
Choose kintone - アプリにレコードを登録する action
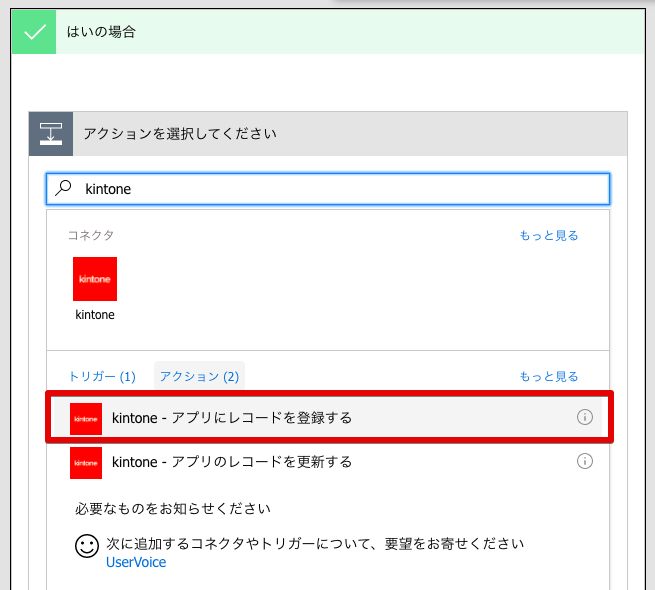(328, 417)
